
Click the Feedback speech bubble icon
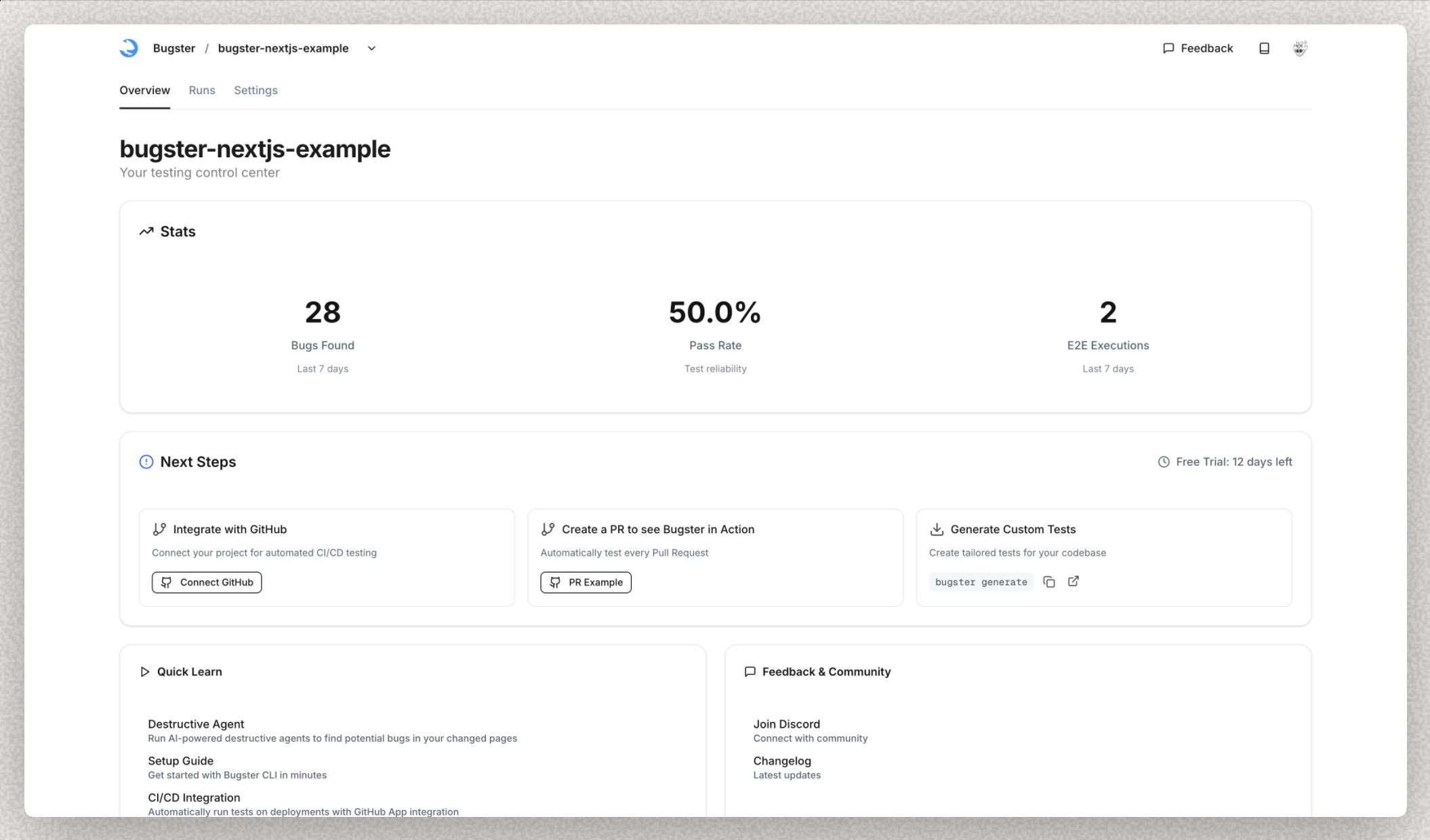click(x=1168, y=48)
